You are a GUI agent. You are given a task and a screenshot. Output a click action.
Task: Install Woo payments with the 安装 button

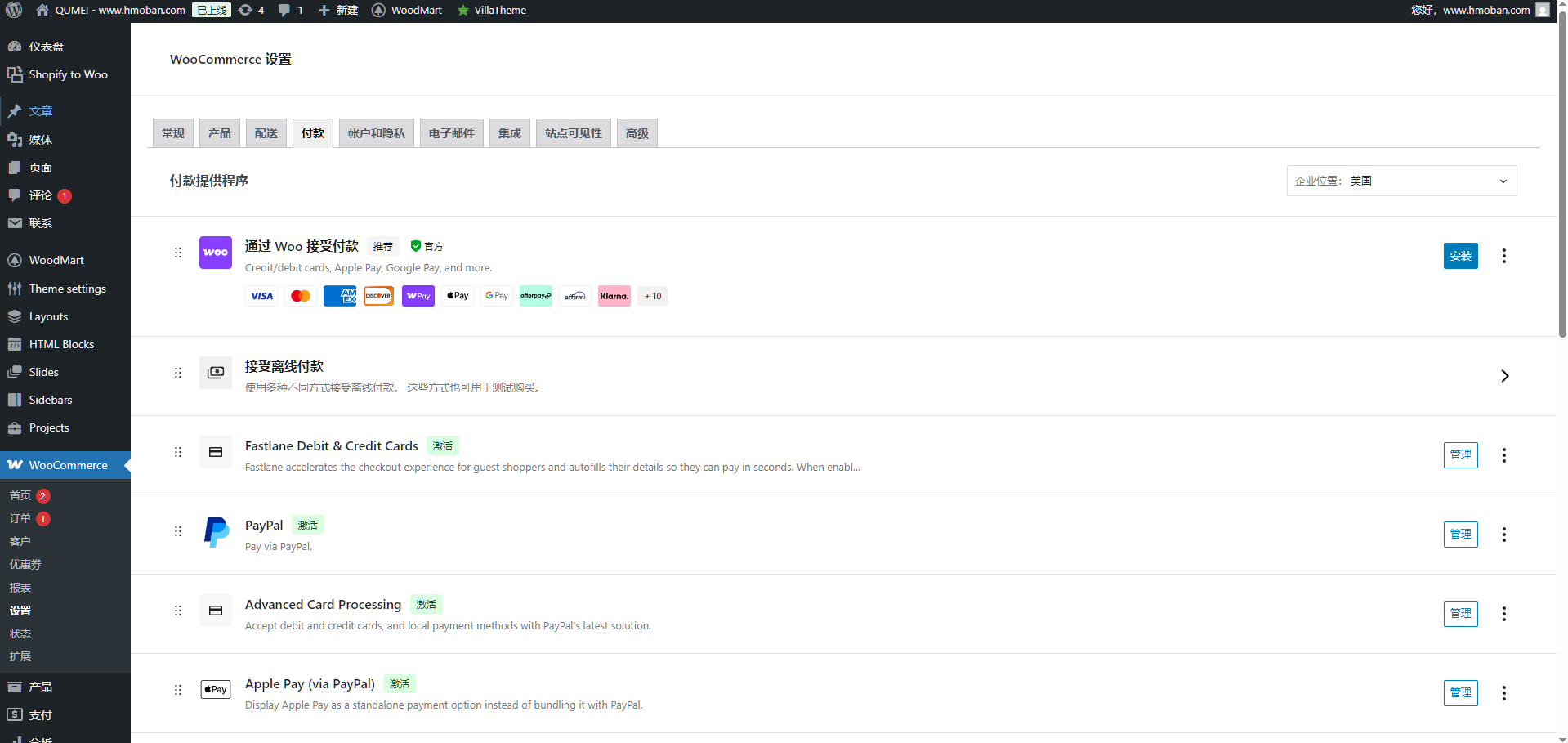1461,256
